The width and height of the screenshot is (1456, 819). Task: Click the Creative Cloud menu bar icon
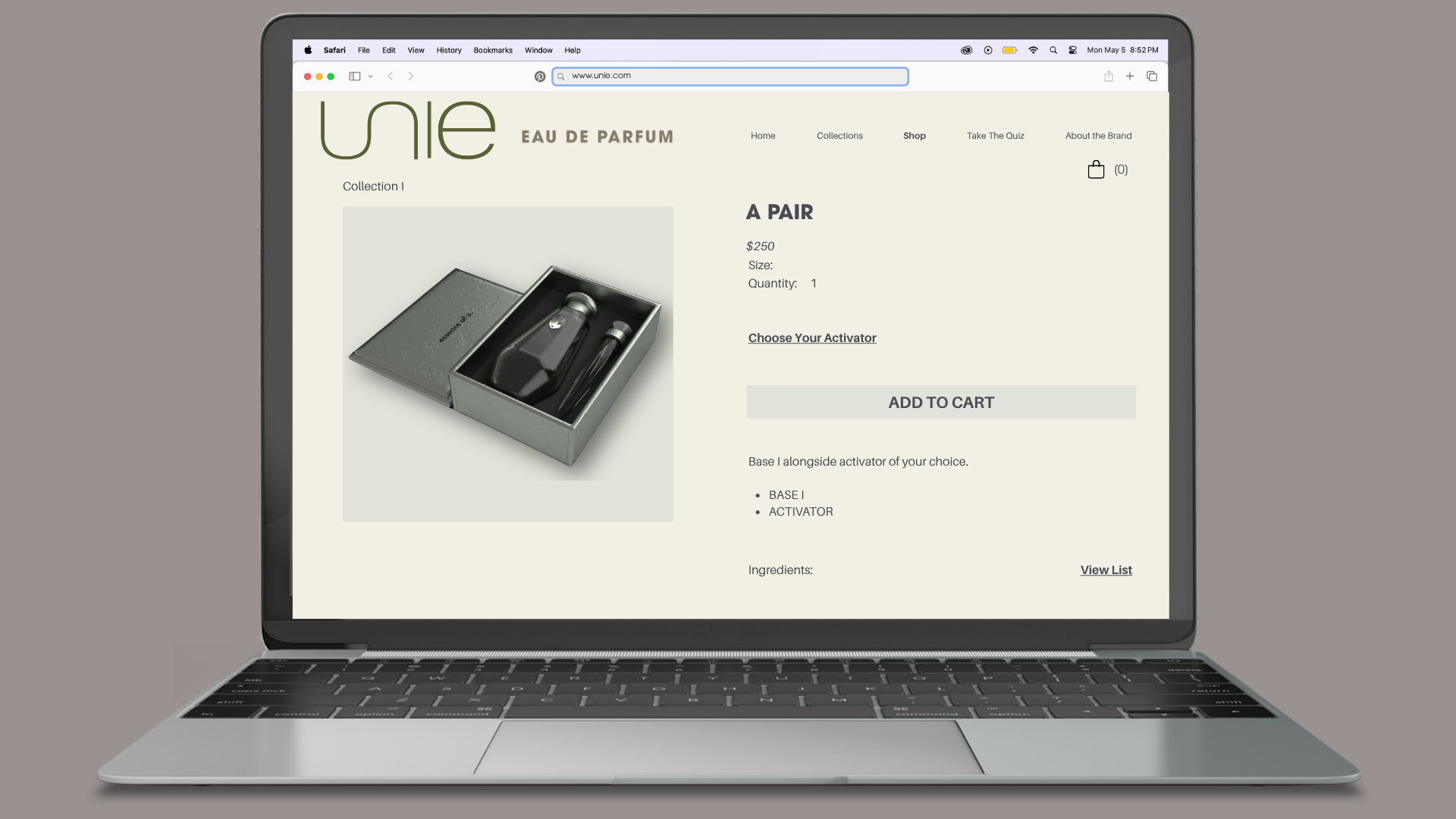(966, 50)
